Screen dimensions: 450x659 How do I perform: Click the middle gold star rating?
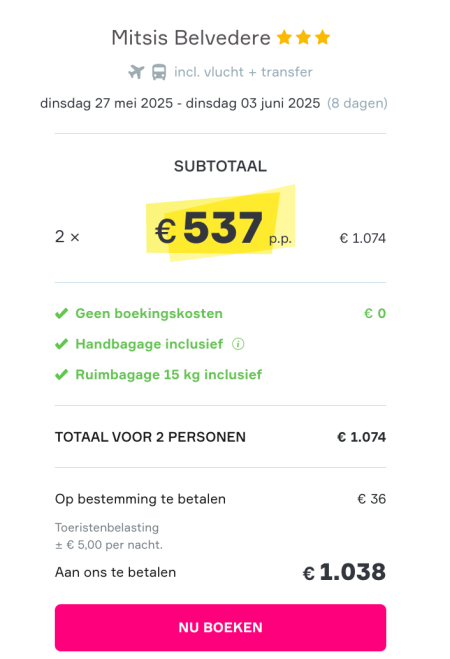point(303,37)
